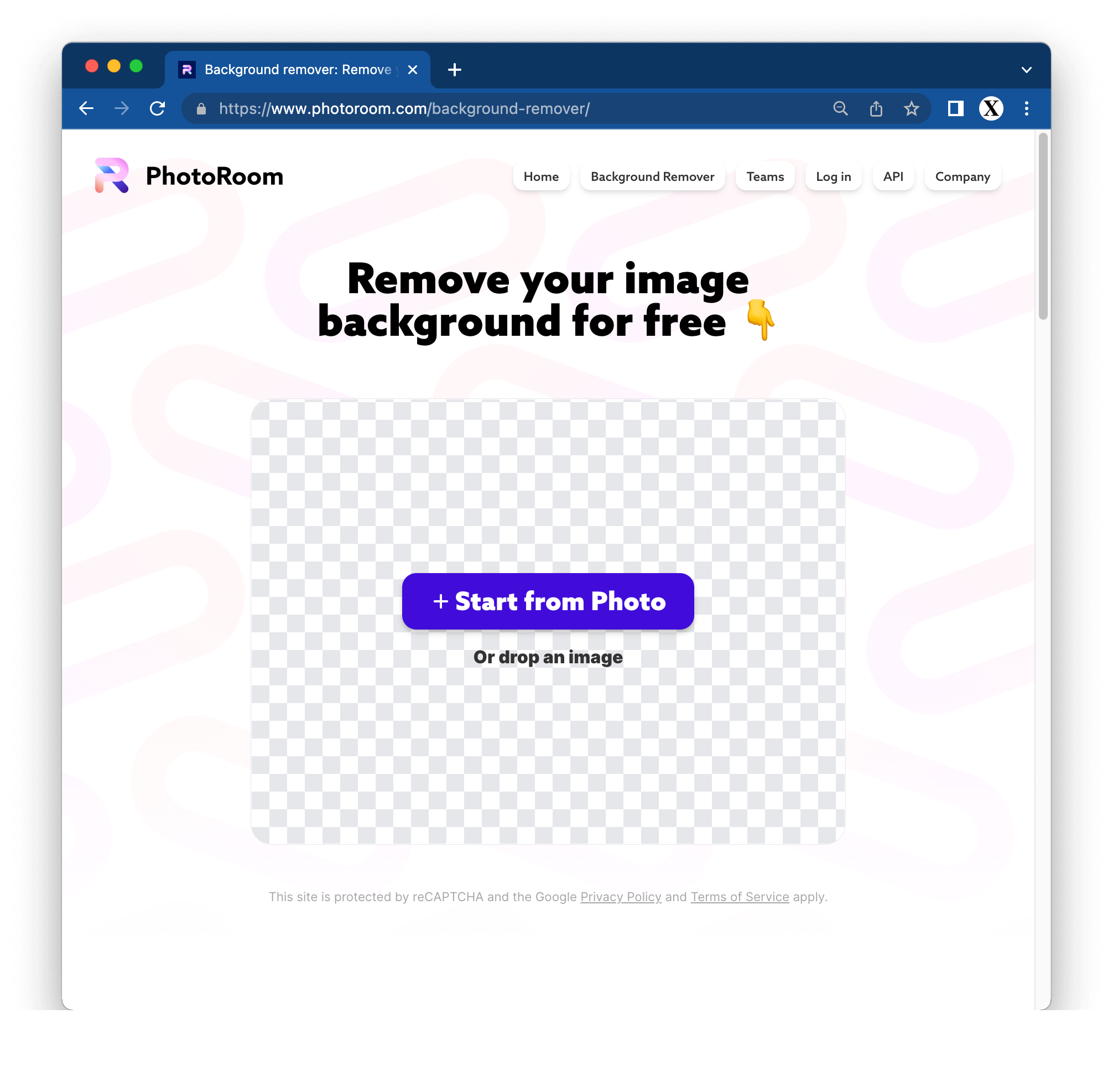The image size is (1113, 1092).
Task: Click the Start from Photo button
Action: [548, 601]
